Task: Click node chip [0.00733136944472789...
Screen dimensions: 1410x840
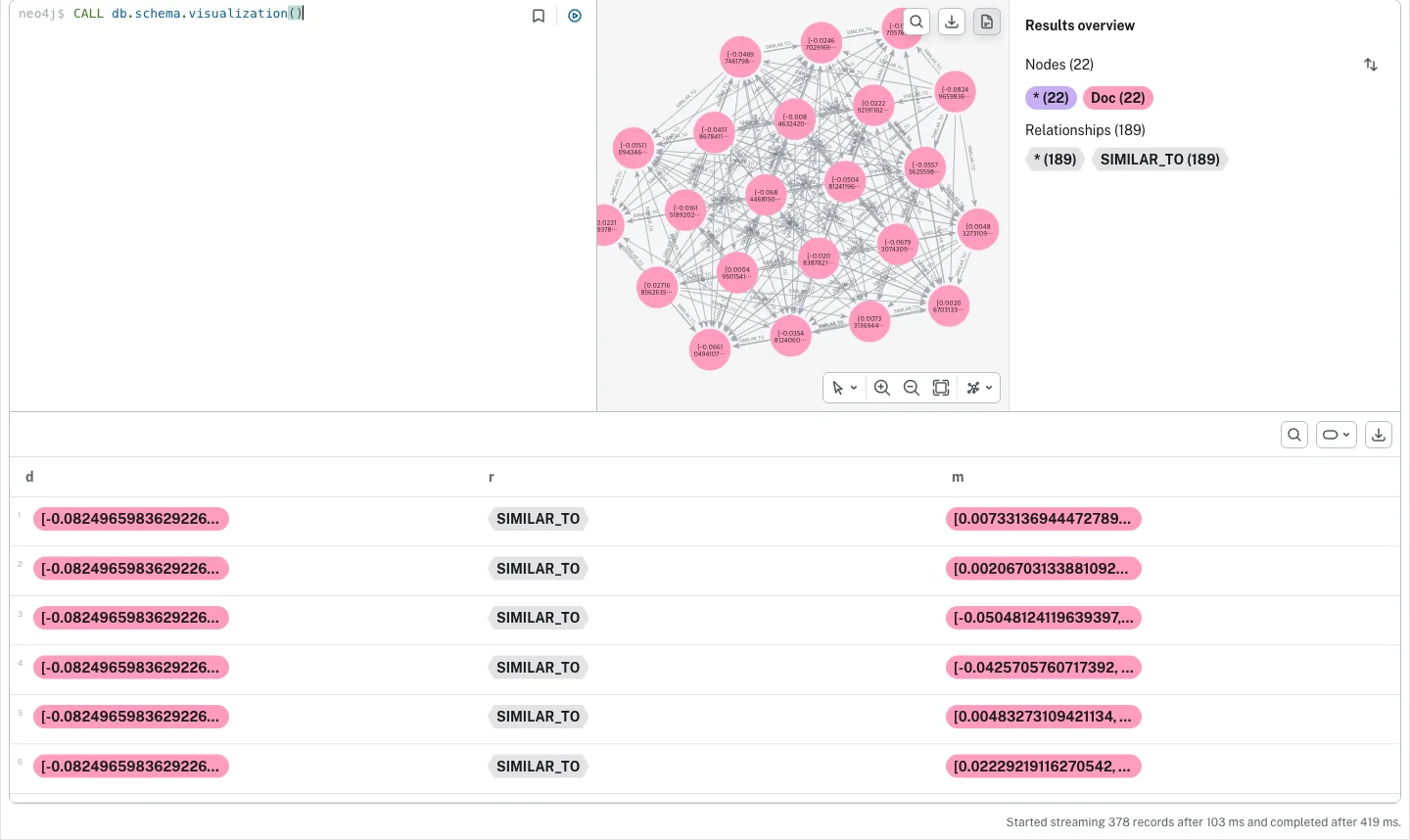Action: [x=1043, y=519]
